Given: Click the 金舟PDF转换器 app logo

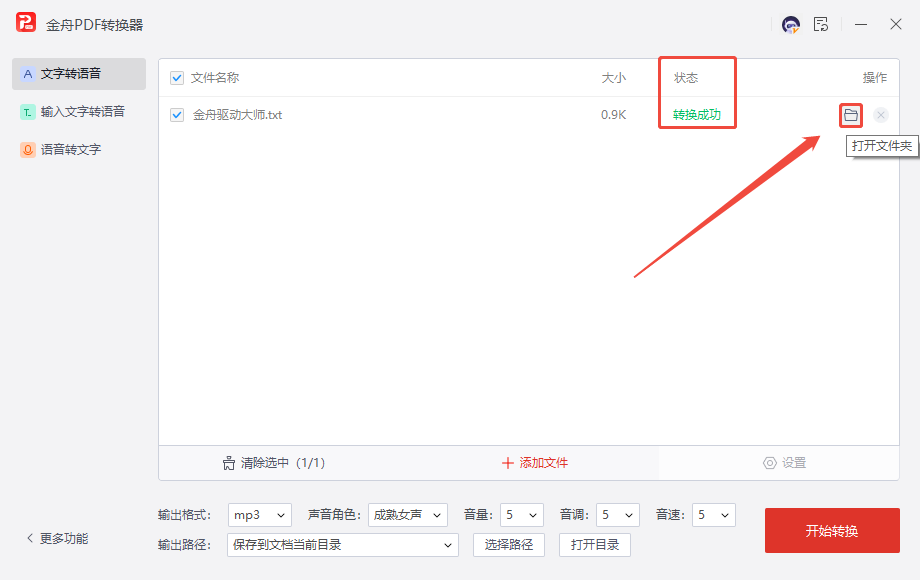Looking at the screenshot, I should click(x=26, y=23).
